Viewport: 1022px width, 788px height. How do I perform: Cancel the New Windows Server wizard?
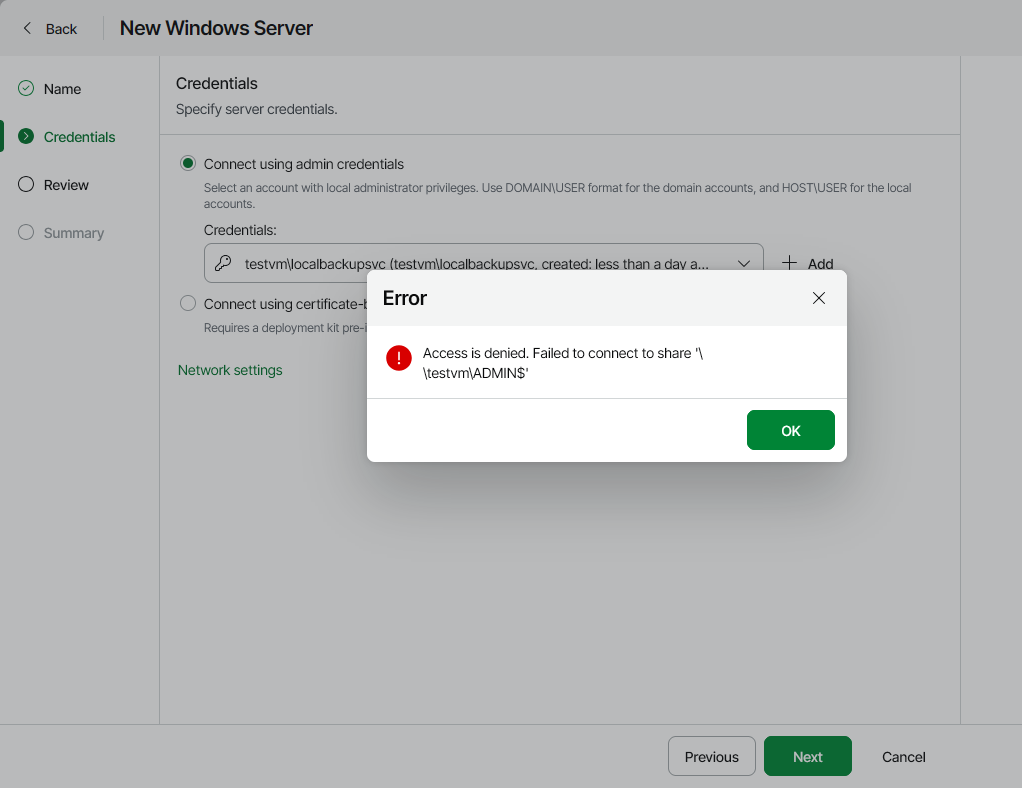(x=903, y=757)
